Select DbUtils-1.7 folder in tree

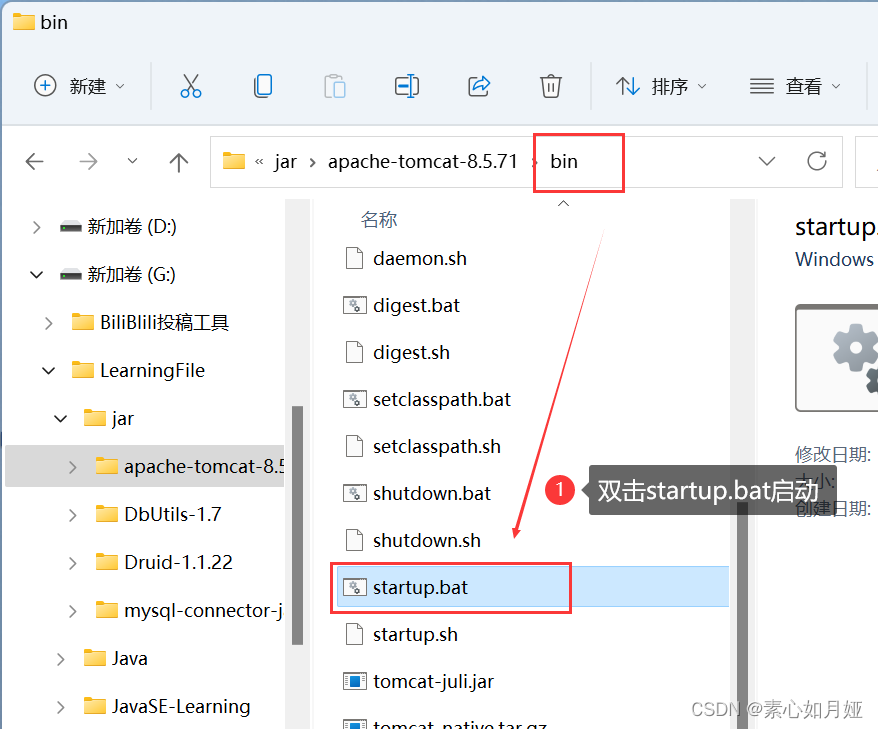click(158, 515)
